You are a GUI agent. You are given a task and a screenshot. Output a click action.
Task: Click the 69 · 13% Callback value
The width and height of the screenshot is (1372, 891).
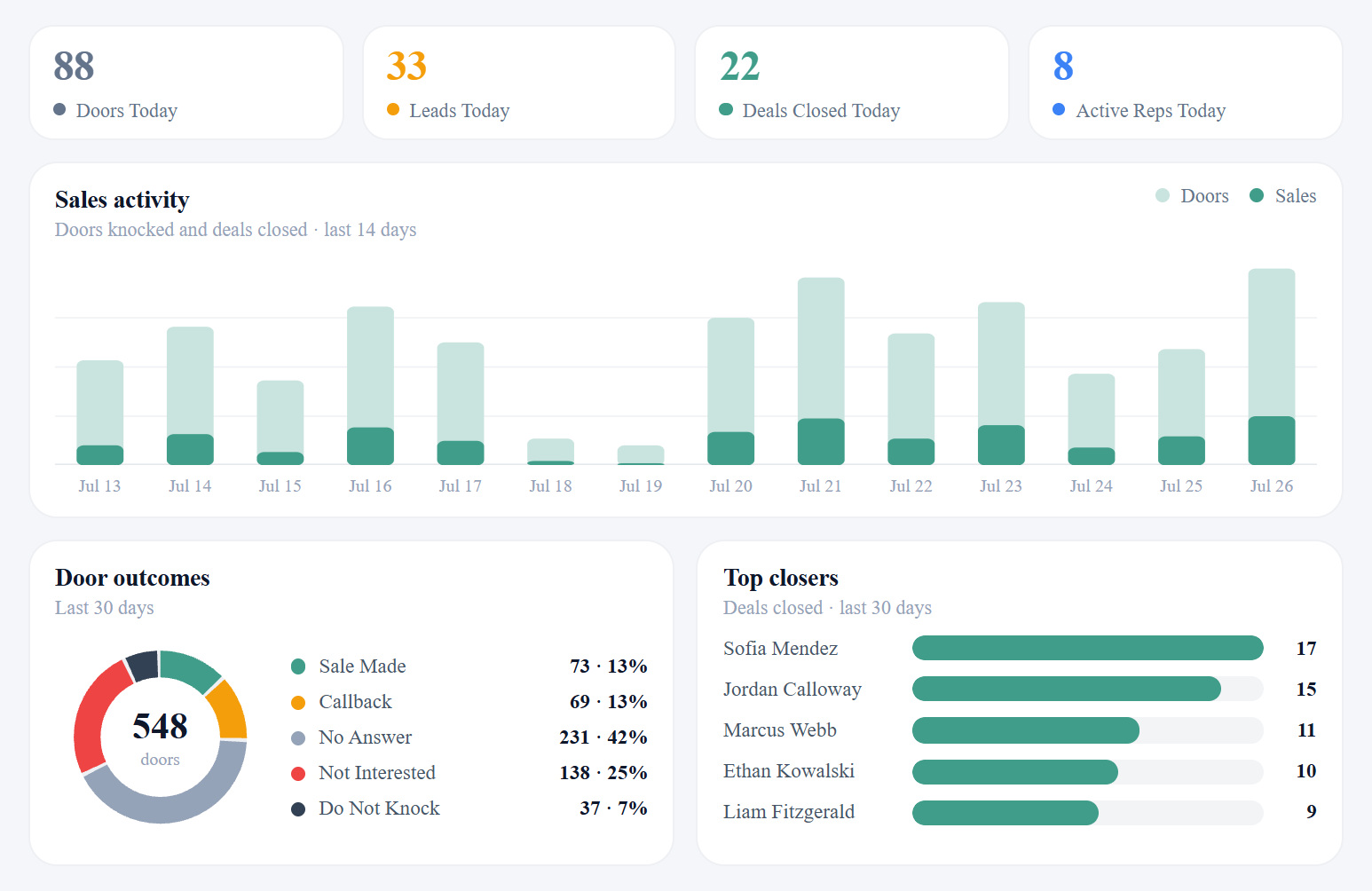tap(609, 702)
